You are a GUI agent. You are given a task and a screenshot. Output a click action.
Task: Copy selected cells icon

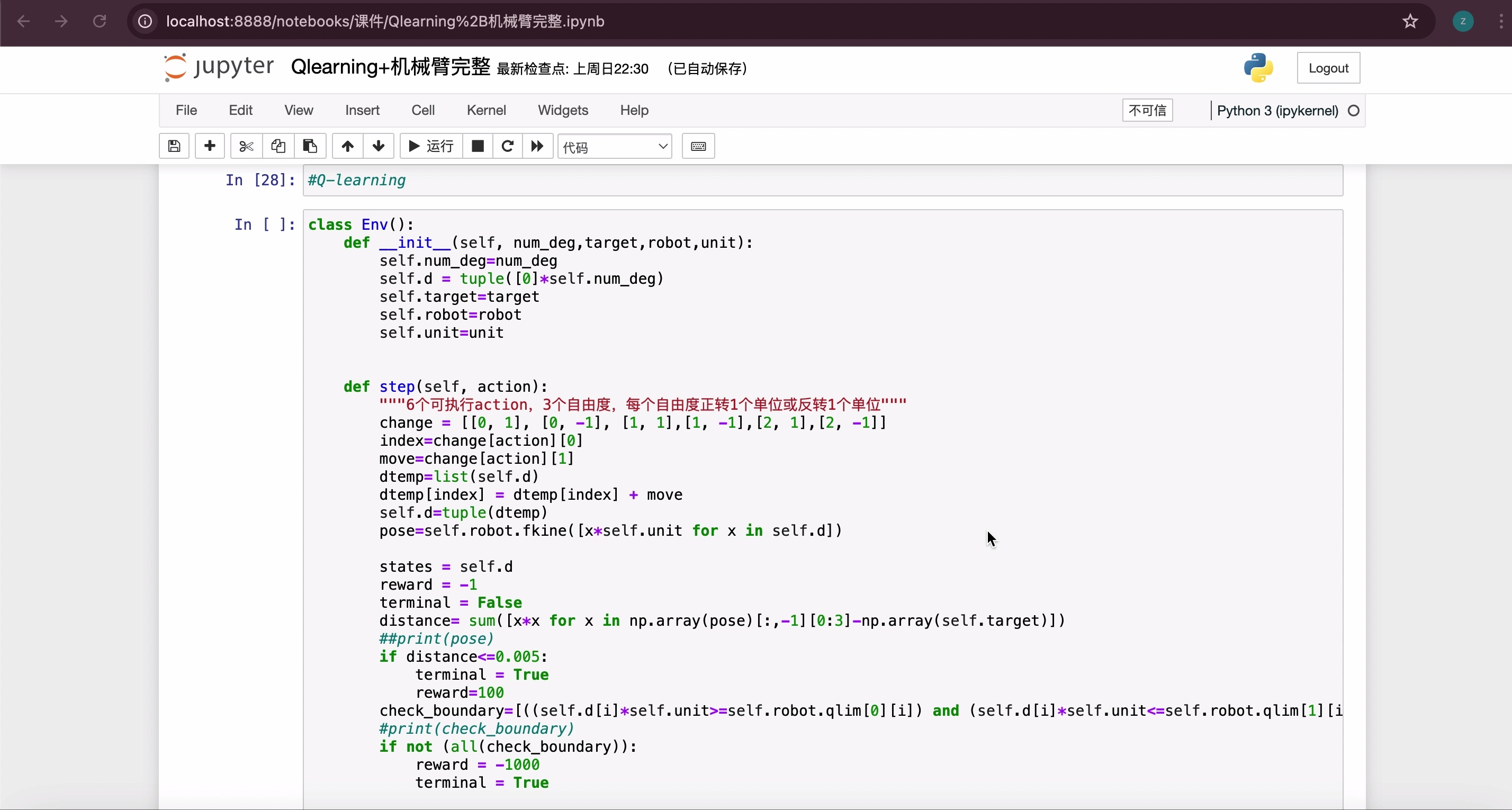pyautogui.click(x=278, y=146)
